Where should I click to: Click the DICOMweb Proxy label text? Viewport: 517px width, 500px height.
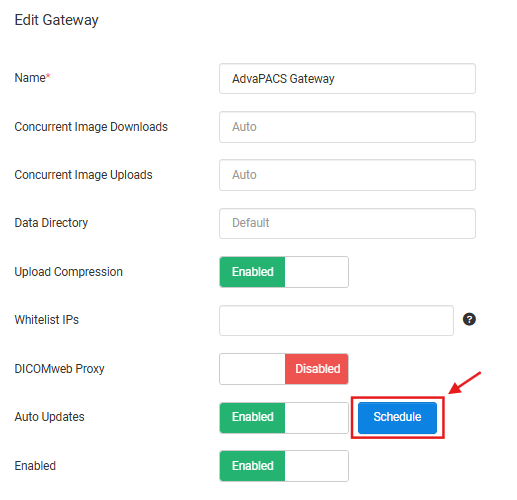click(59, 369)
